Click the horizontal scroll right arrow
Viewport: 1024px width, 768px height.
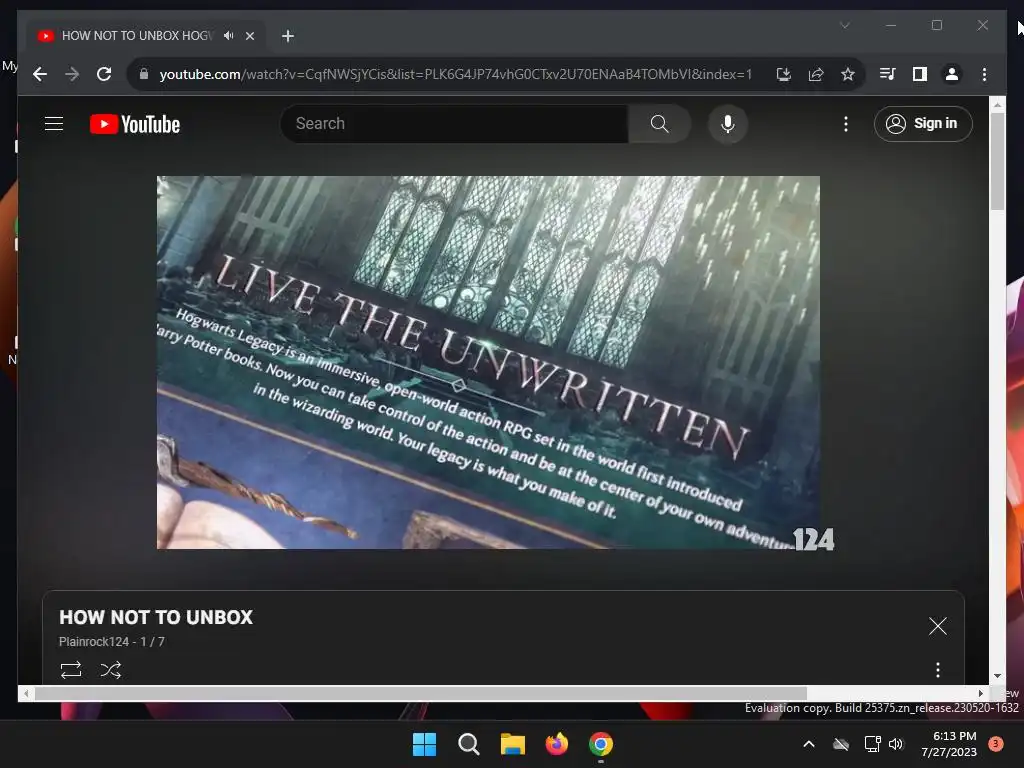pos(980,694)
